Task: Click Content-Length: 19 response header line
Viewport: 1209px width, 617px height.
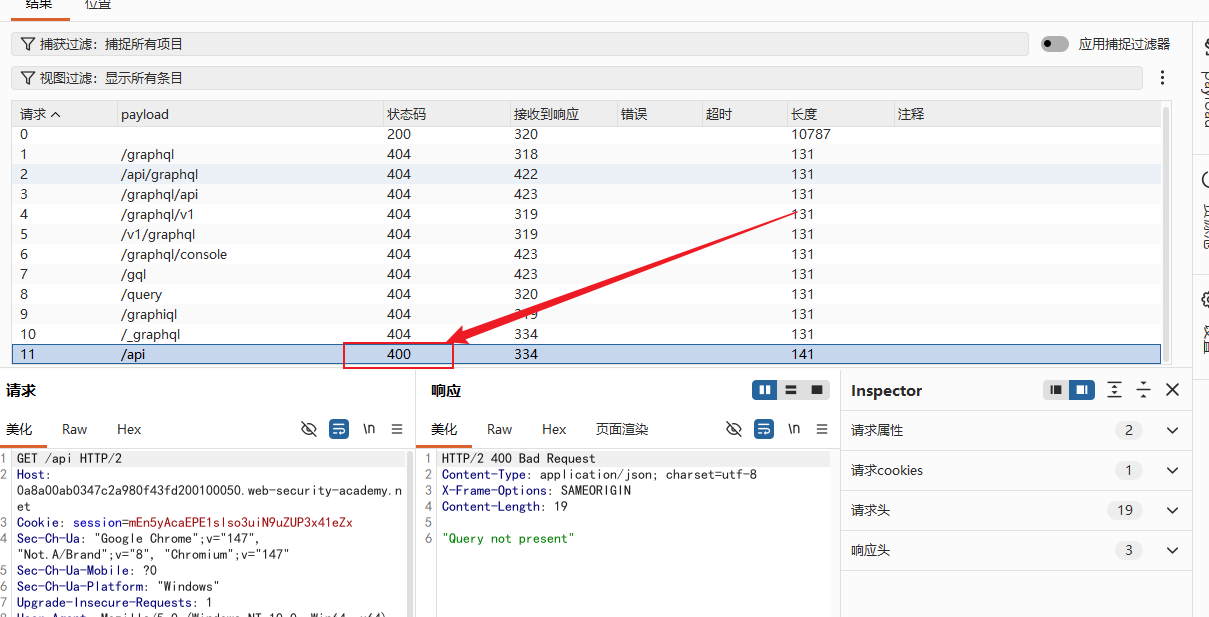Action: 505,507
